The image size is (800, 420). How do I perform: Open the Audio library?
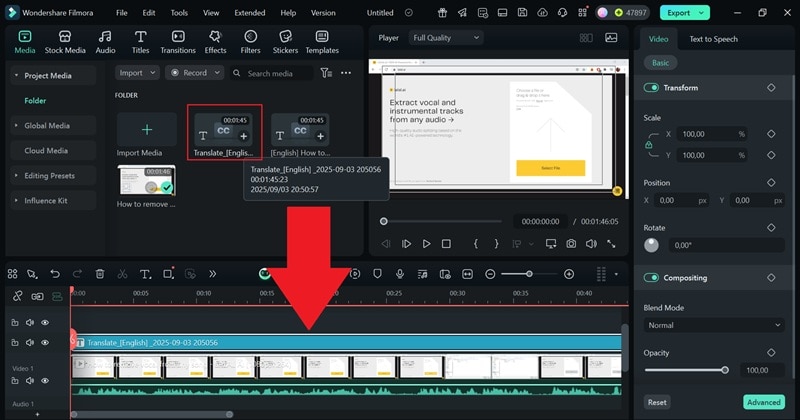coord(105,42)
